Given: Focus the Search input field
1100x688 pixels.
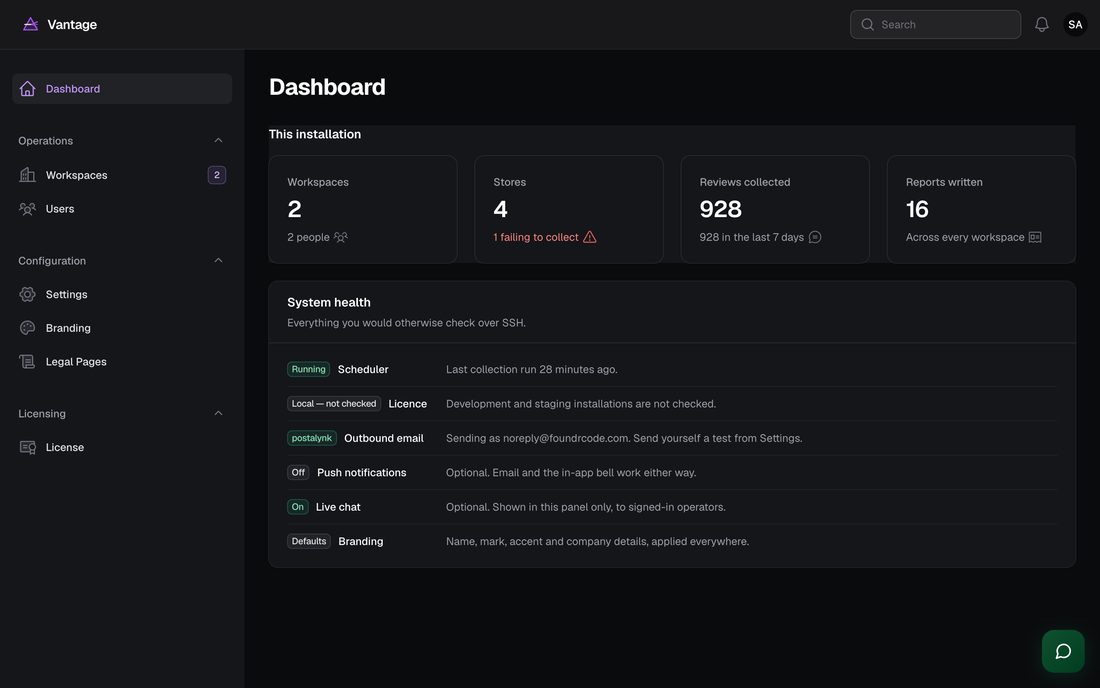Looking at the screenshot, I should click(x=935, y=25).
